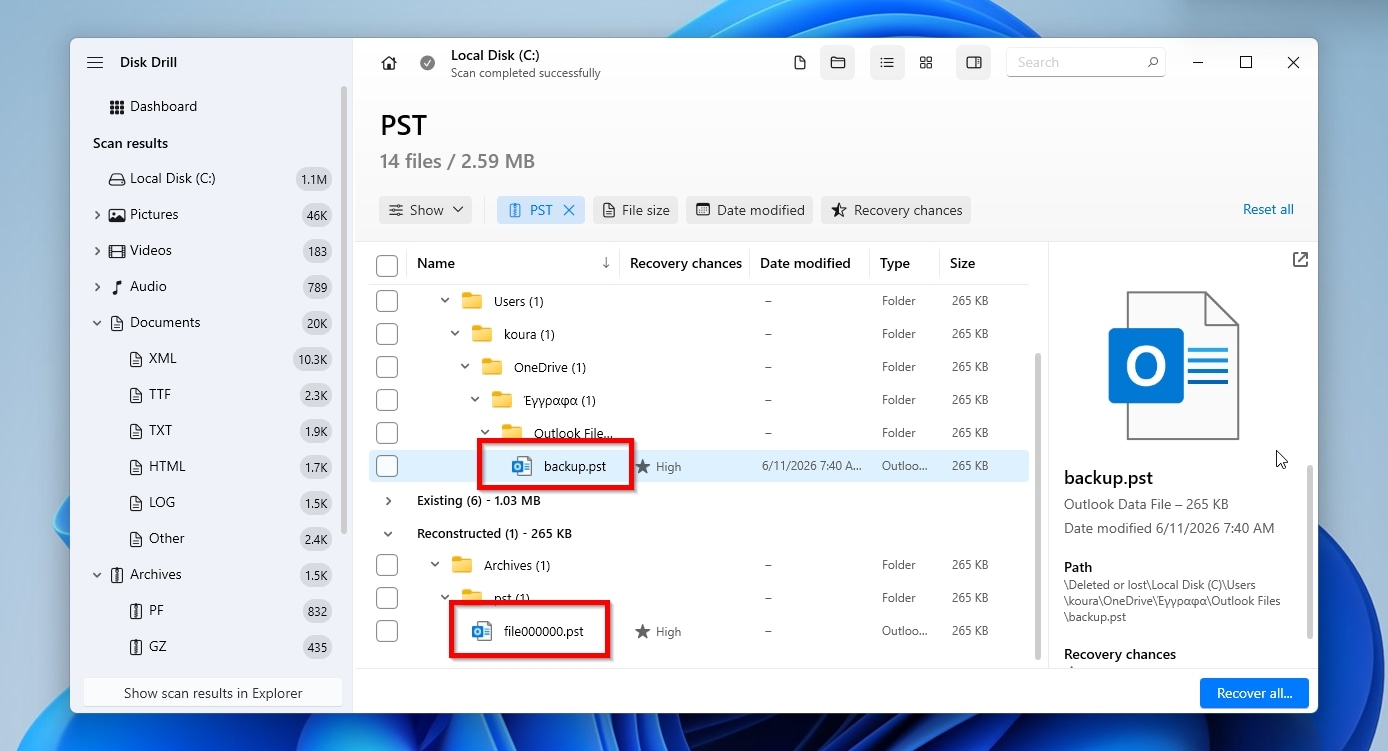Toggle the select-all checkbox in header
The image size is (1388, 751).
click(x=387, y=265)
